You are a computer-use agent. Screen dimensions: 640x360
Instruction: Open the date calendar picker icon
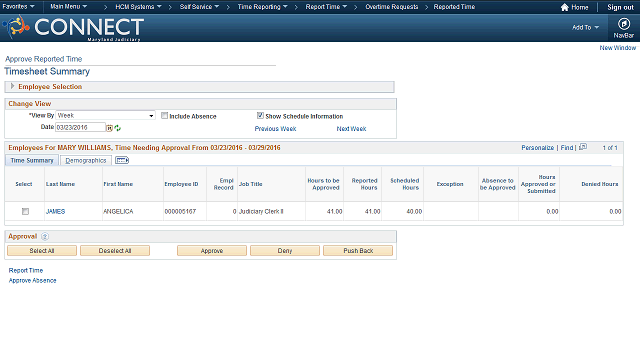click(x=109, y=128)
